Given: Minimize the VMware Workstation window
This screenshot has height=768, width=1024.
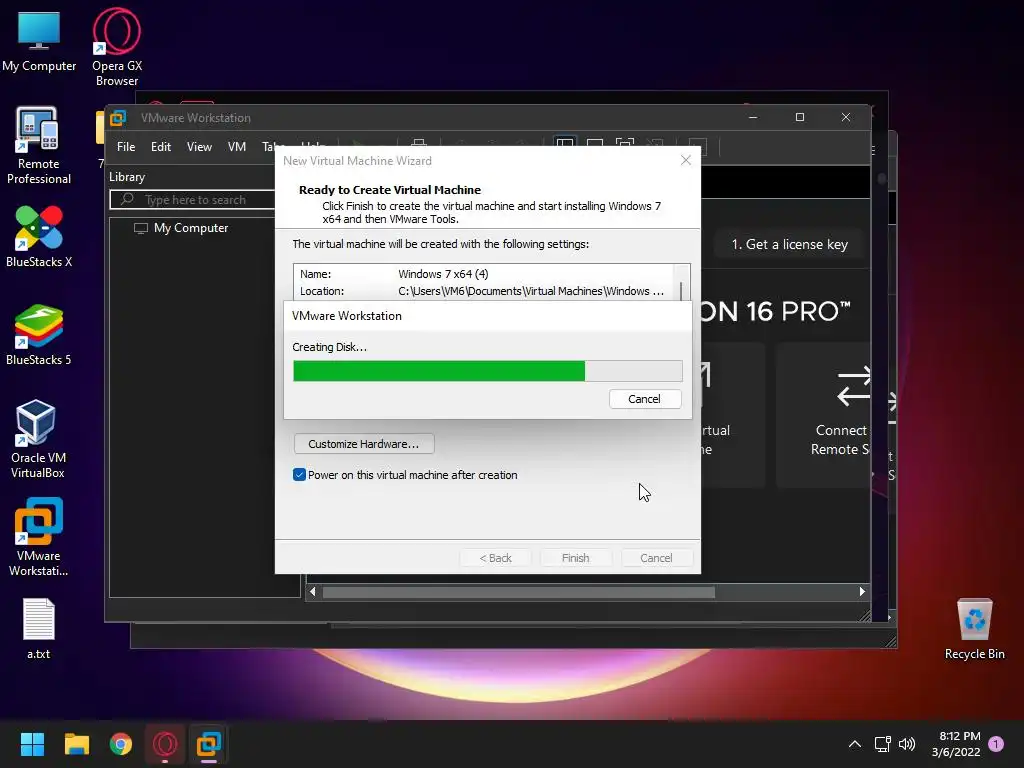Looking at the screenshot, I should (753, 118).
